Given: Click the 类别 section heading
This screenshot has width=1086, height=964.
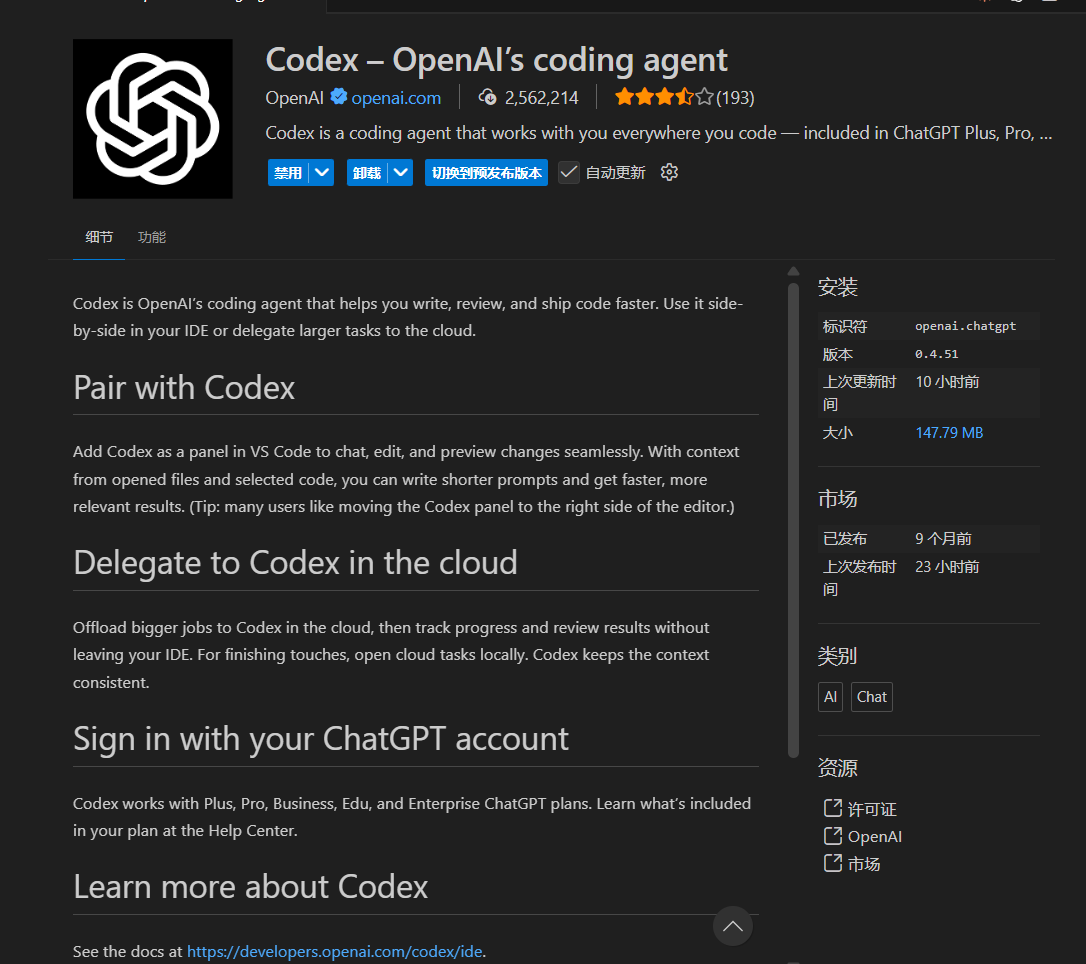Looking at the screenshot, I should (837, 656).
